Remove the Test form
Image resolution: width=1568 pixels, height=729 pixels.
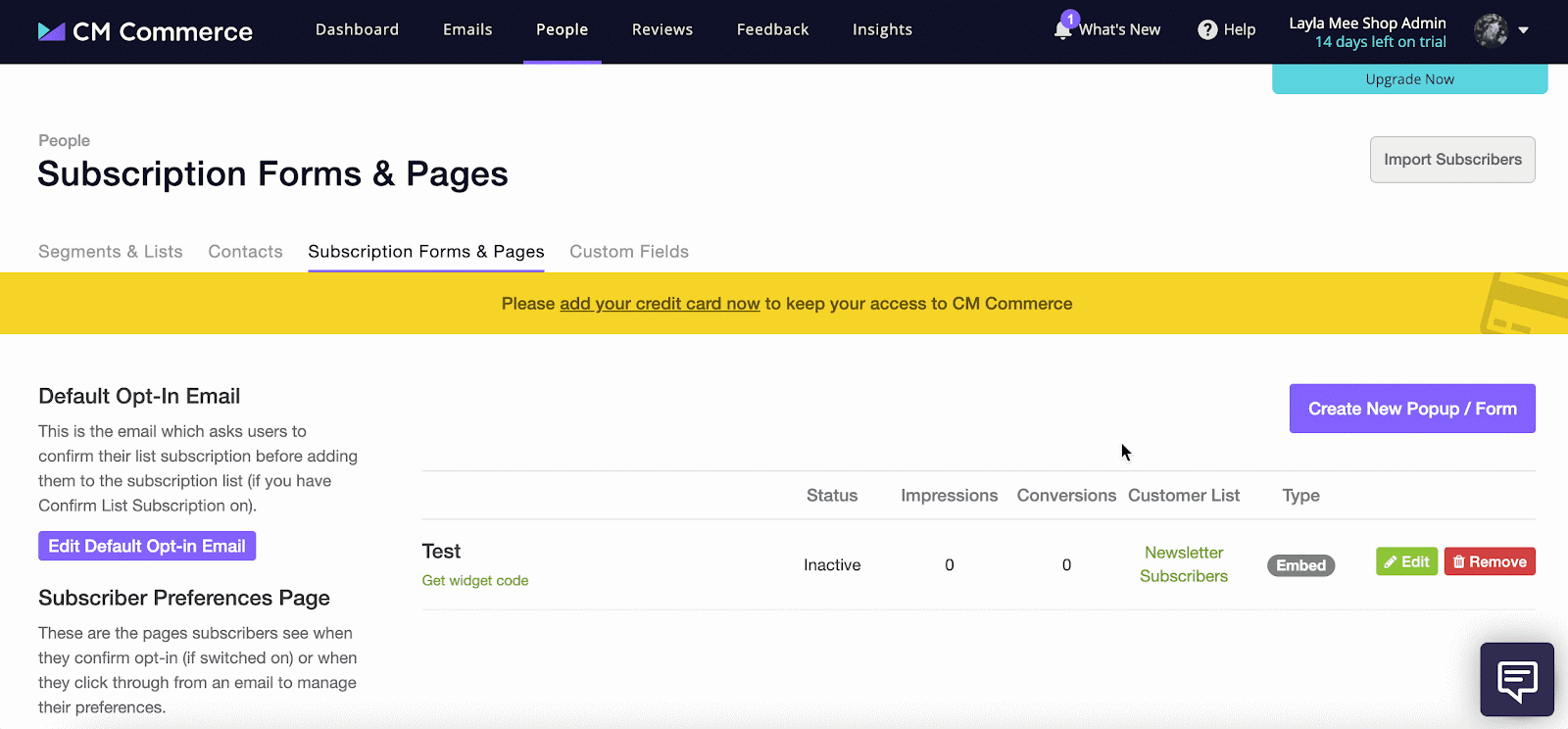1490,561
